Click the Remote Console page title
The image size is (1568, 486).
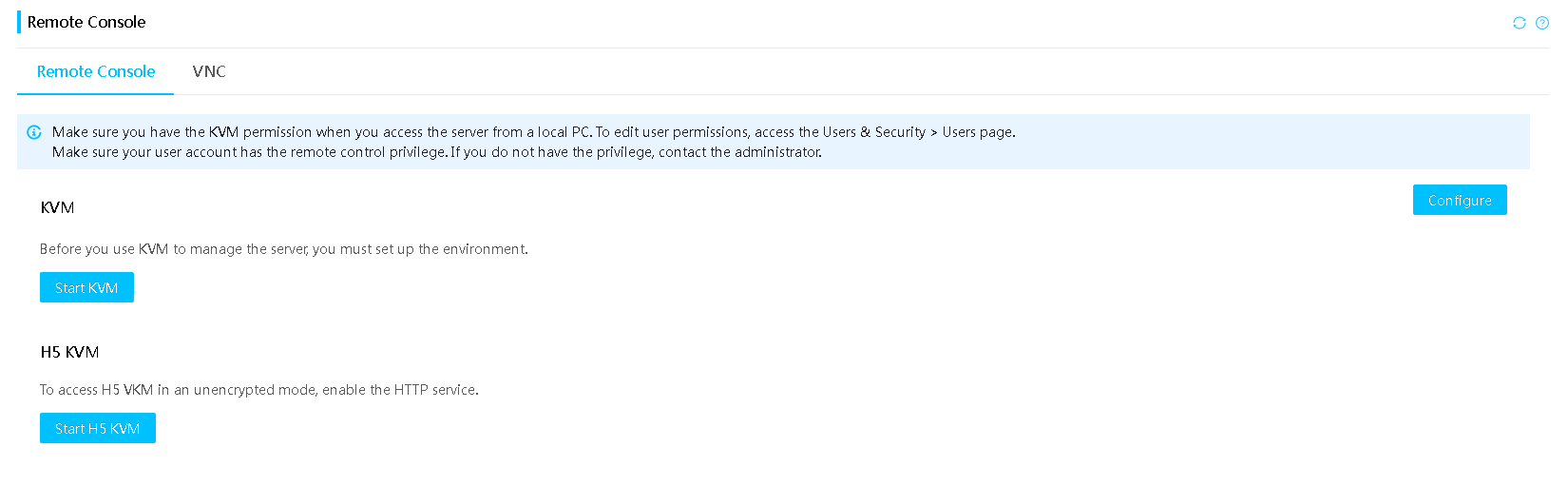(86, 22)
